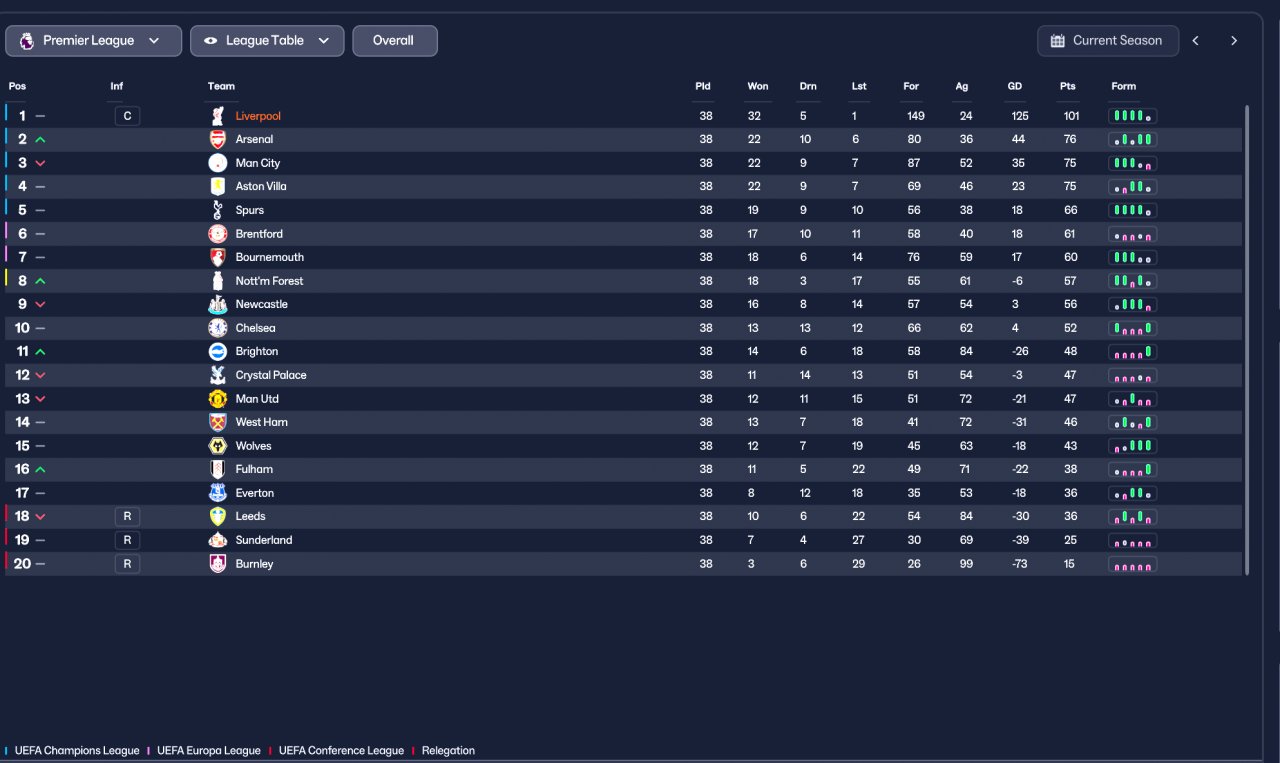Sort table by Pld column header
1280x763 pixels.
(x=703, y=86)
